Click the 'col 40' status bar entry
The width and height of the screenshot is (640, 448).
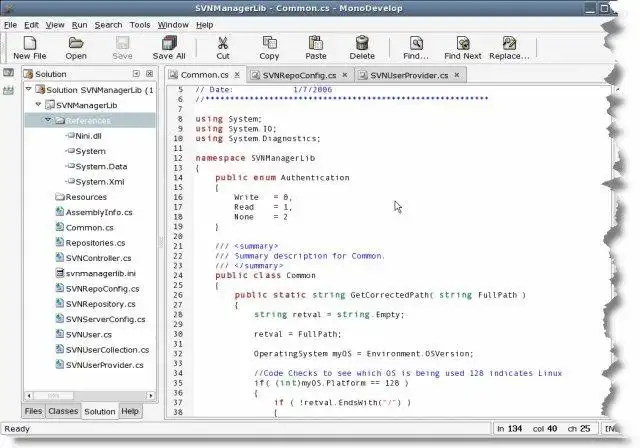tap(545, 428)
